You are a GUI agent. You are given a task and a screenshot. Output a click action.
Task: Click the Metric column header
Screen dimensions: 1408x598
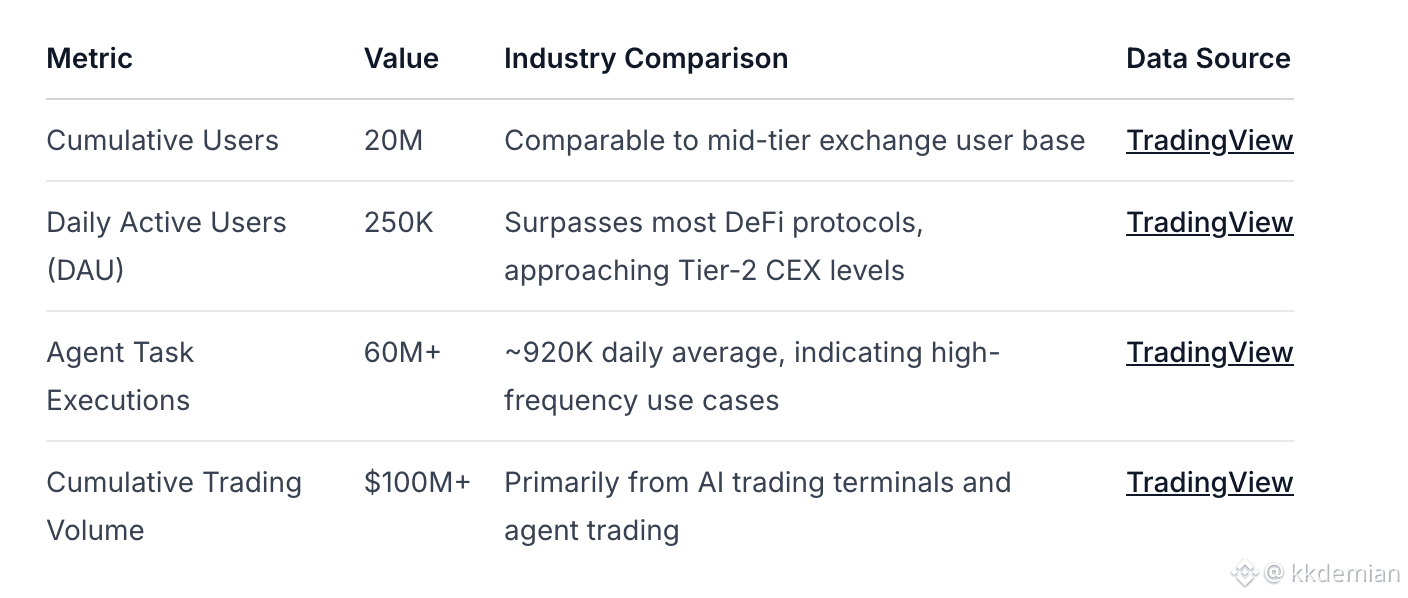[89, 58]
